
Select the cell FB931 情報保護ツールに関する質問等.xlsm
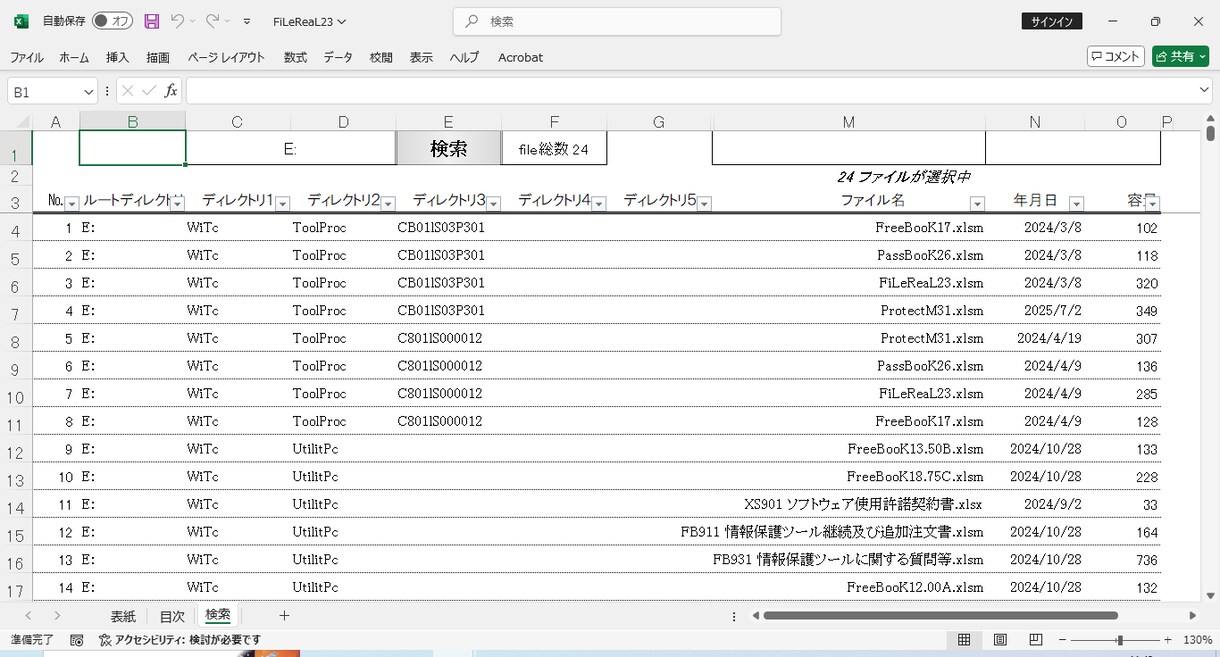(x=848, y=559)
